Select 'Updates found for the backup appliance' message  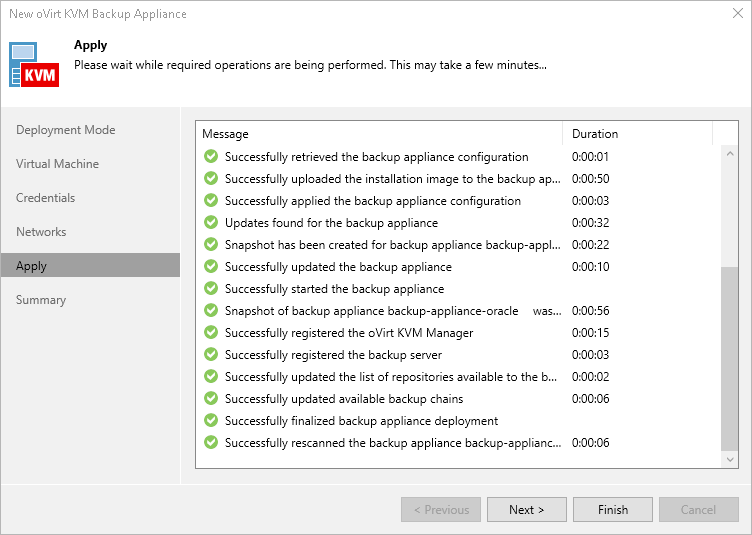331,223
